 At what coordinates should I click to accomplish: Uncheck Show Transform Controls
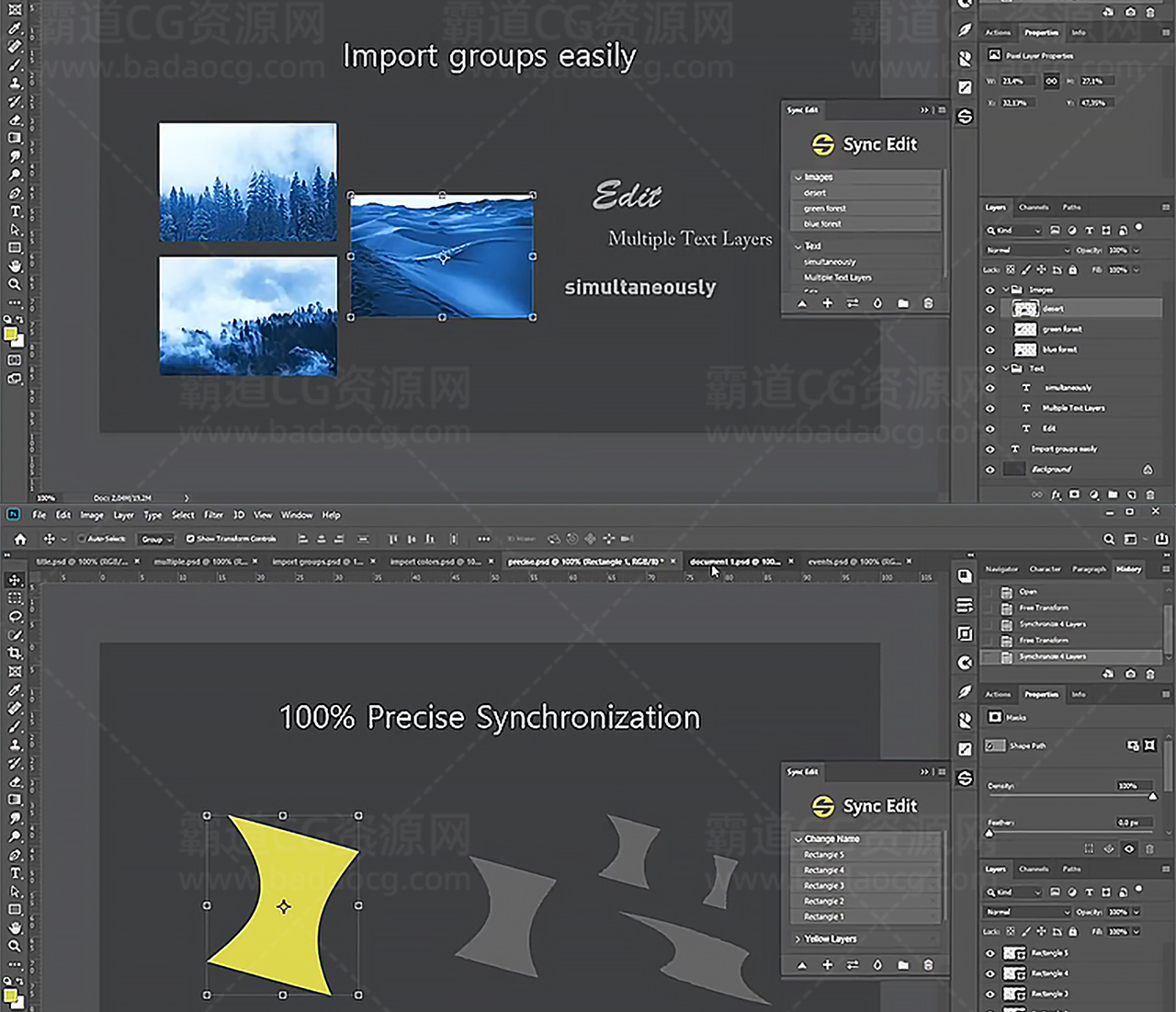coord(190,540)
